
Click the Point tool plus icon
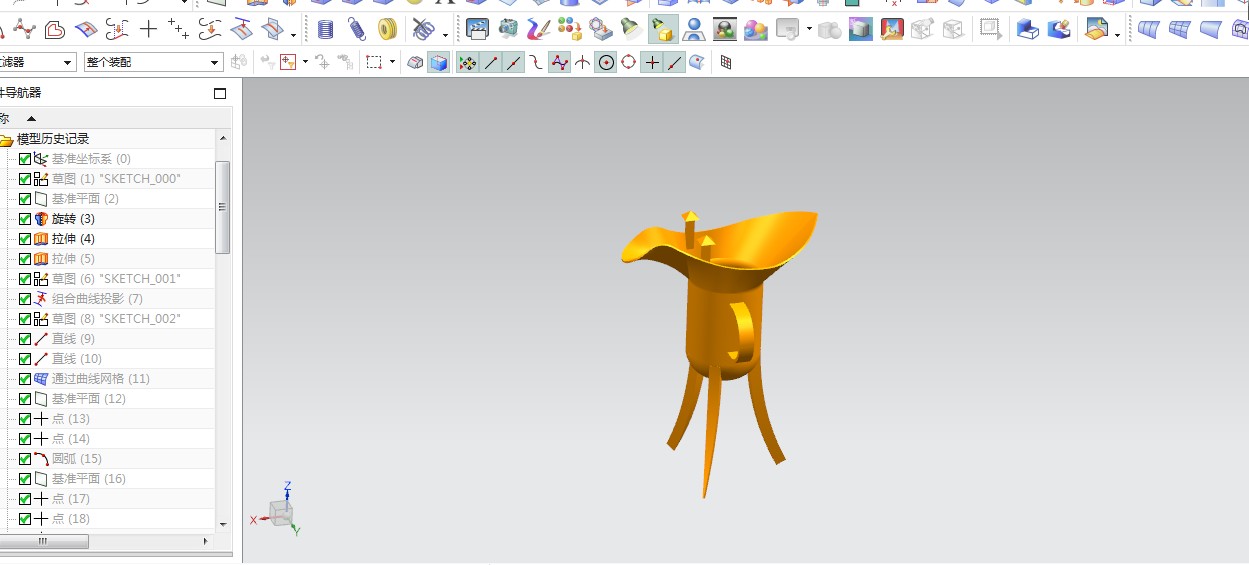148,30
